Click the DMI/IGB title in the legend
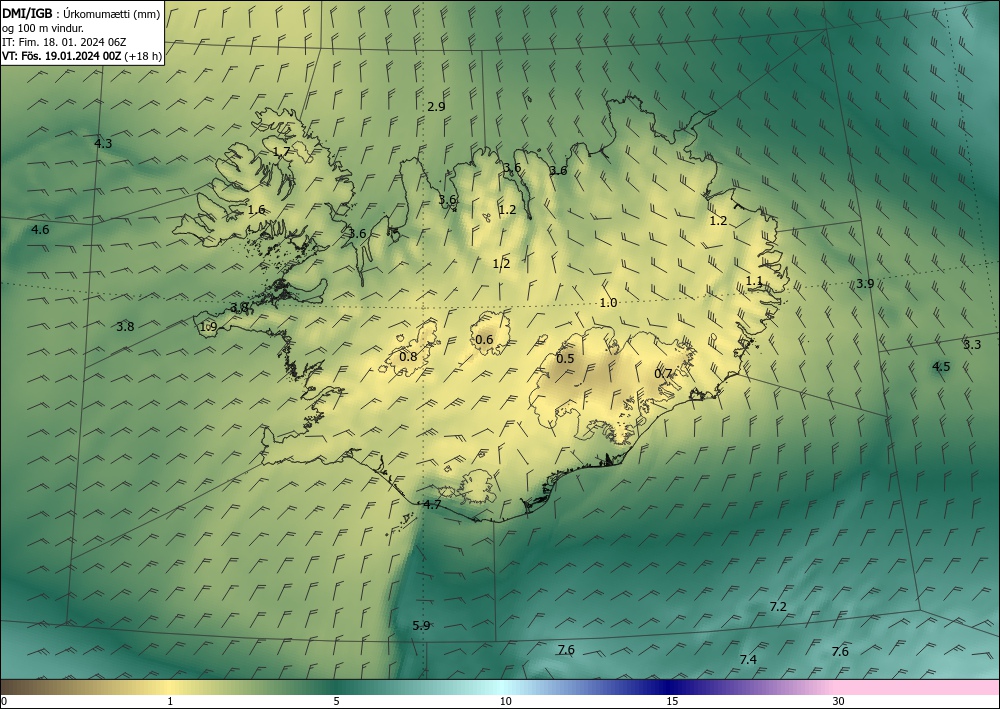Screen dimensions: 1000x709 coord(27,15)
